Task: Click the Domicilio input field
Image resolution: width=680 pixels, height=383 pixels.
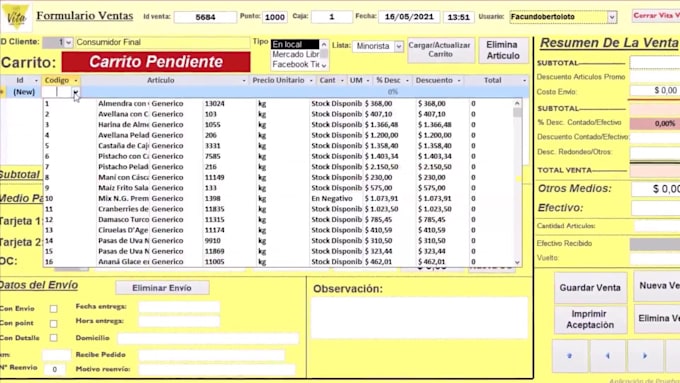Action: click(x=208, y=338)
